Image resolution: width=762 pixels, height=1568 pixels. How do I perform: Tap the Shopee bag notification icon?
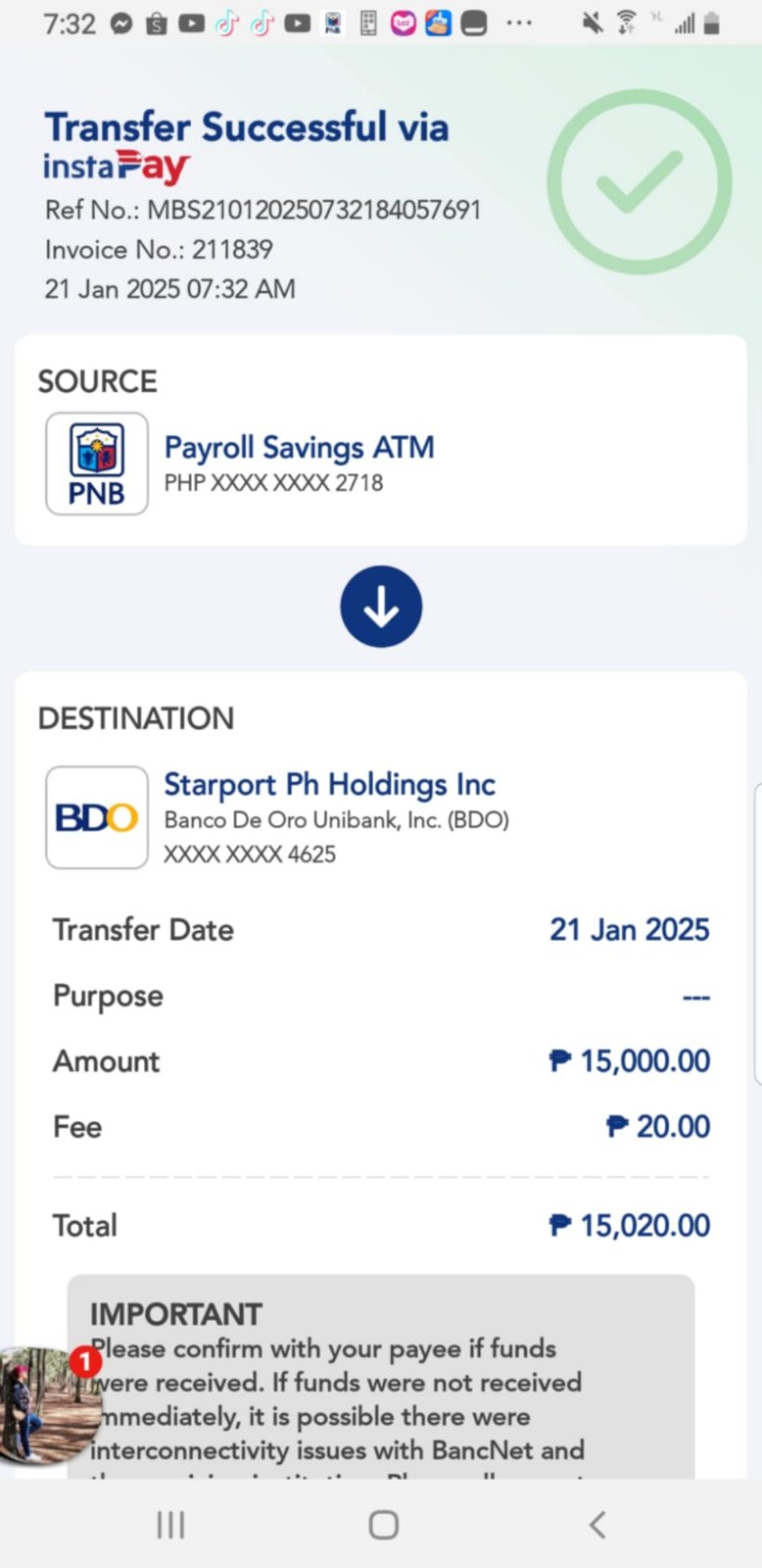tap(157, 24)
